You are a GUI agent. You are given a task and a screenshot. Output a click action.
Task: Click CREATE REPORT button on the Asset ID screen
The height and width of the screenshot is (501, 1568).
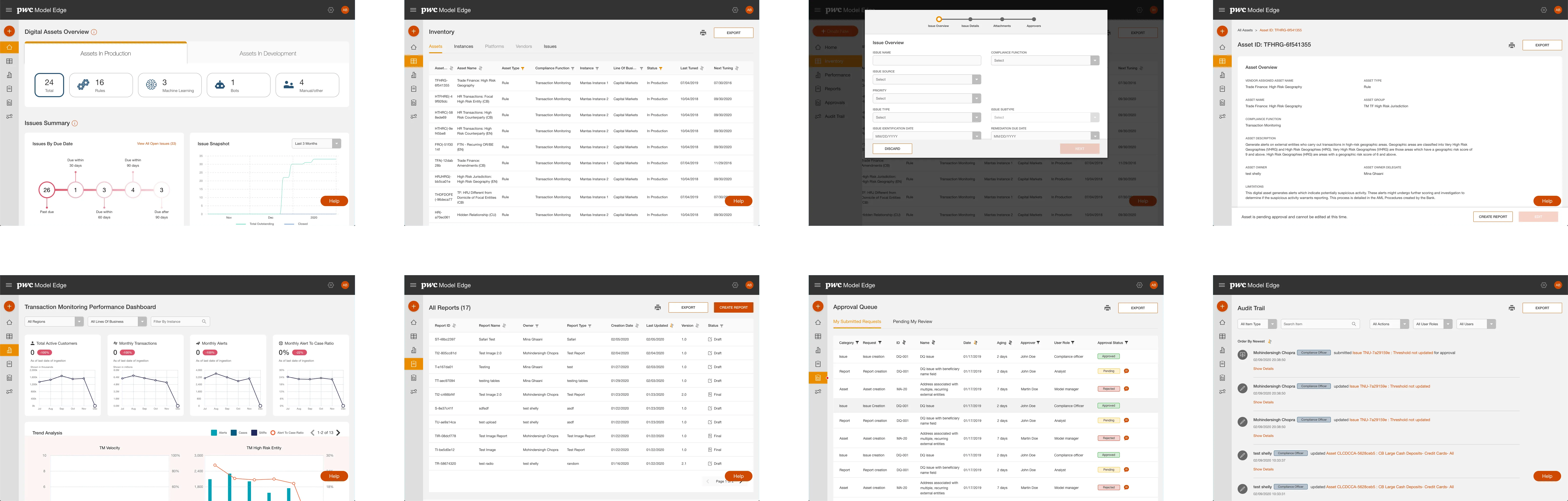coord(1493,217)
